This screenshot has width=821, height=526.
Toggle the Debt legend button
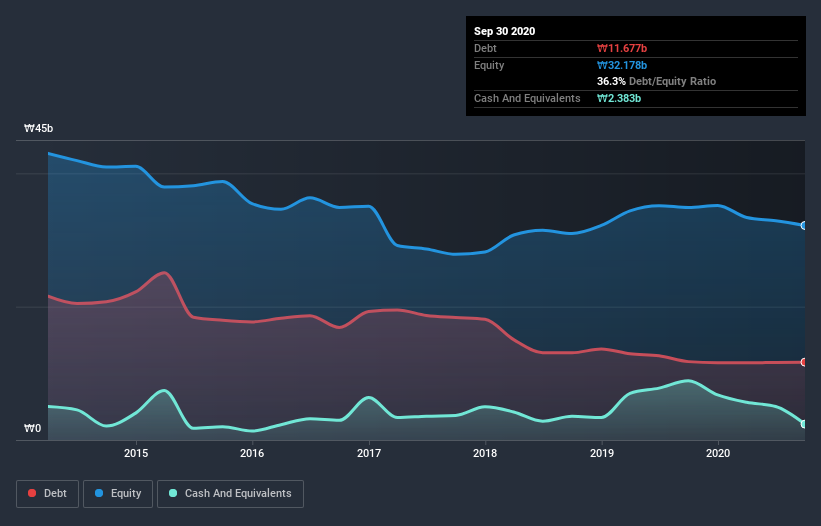(48, 494)
